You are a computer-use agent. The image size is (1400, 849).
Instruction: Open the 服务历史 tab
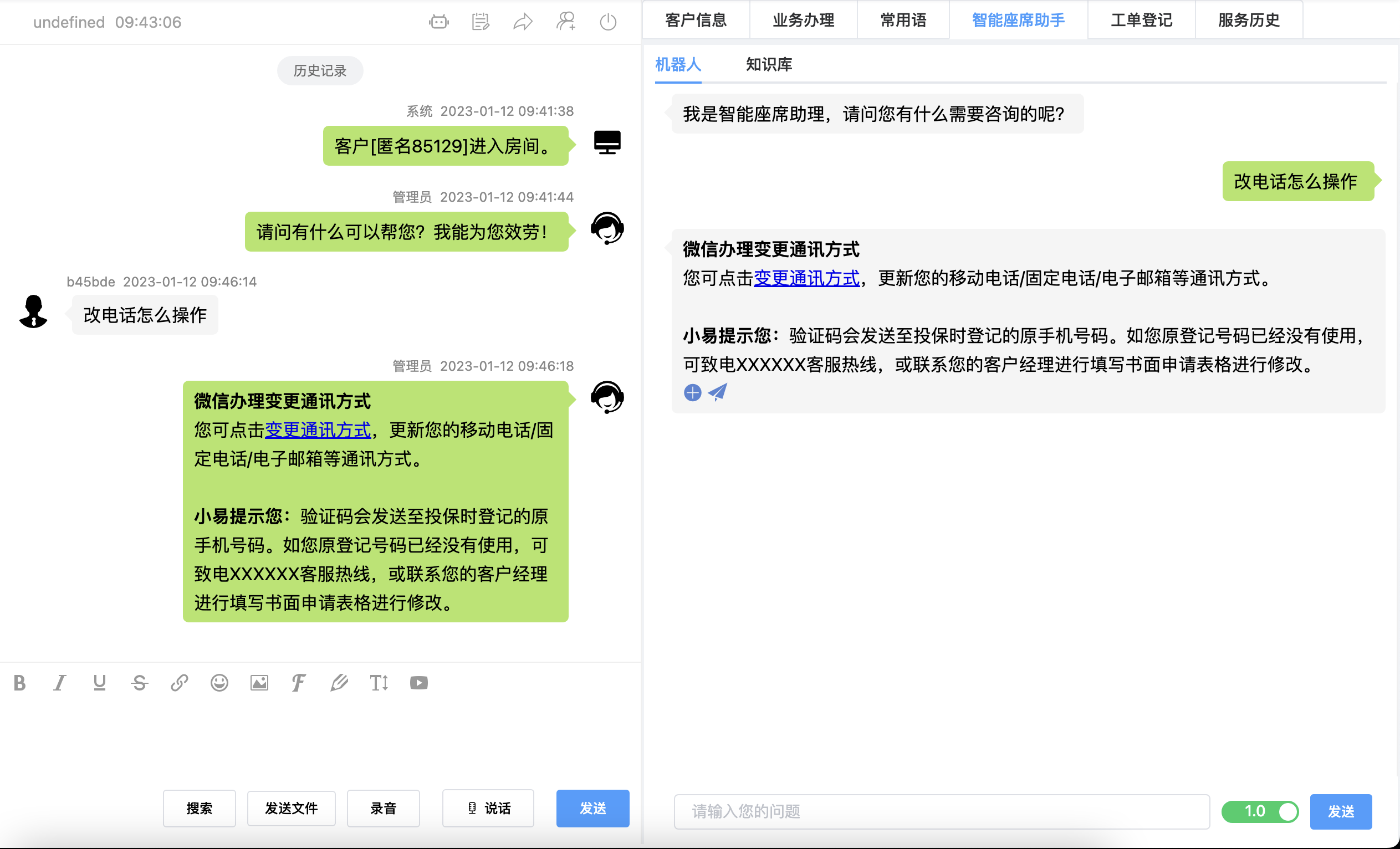[1249, 20]
